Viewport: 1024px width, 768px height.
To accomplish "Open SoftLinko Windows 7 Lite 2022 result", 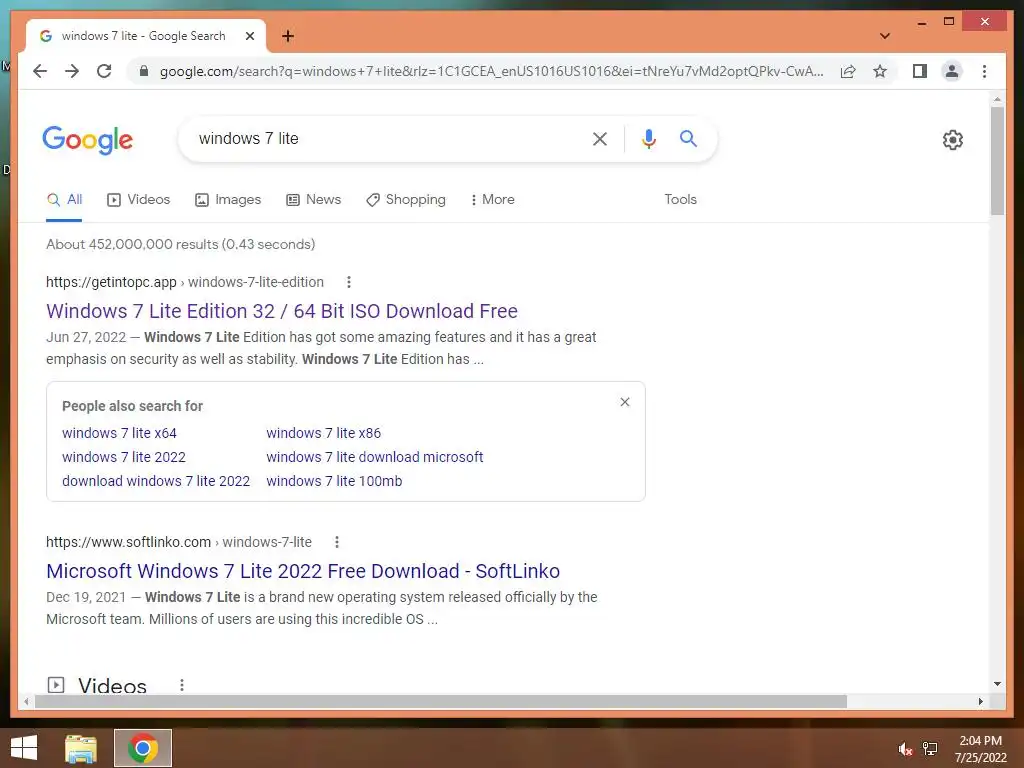I will pyautogui.click(x=303, y=571).
